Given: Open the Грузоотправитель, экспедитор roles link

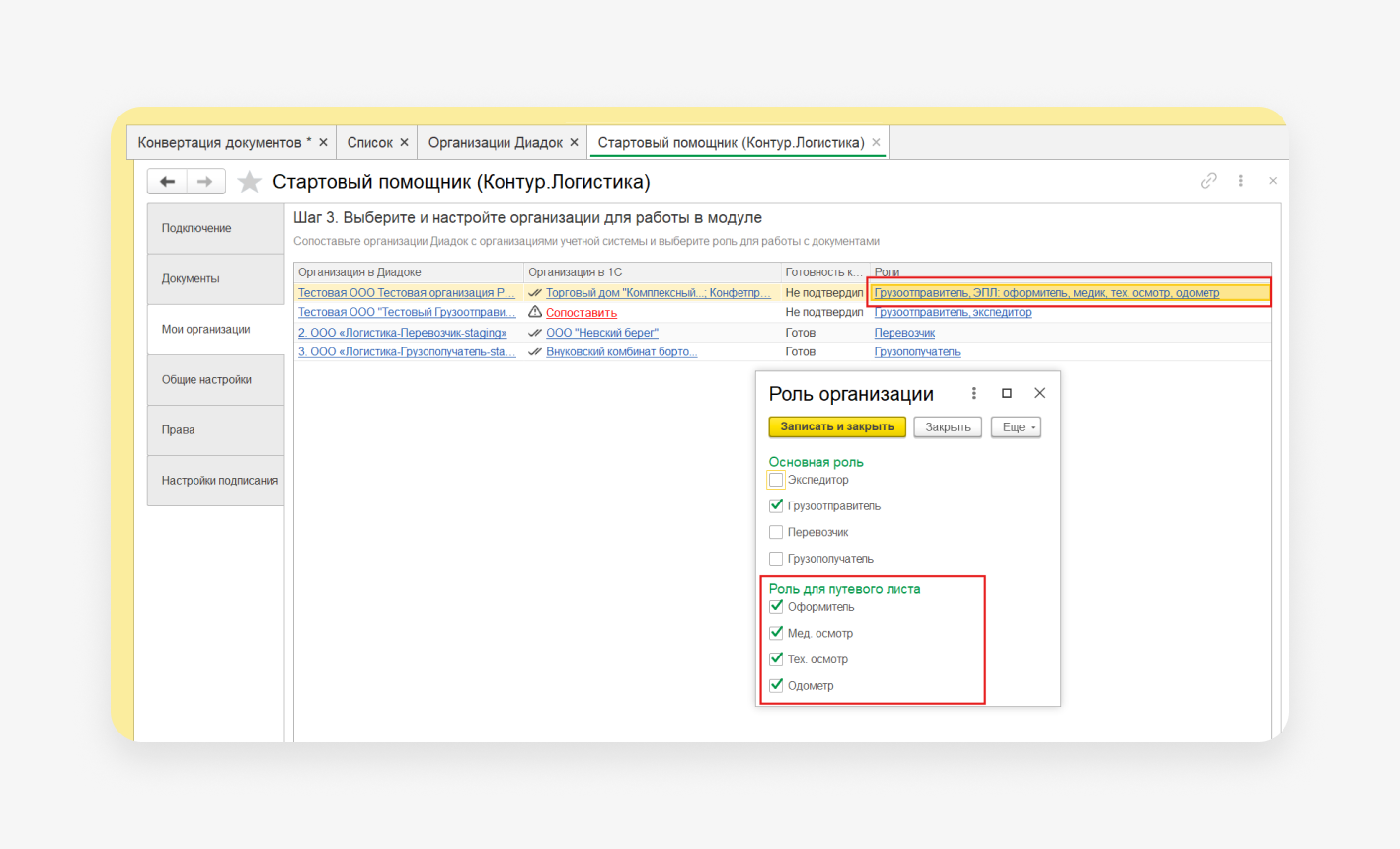Looking at the screenshot, I should click(953, 312).
